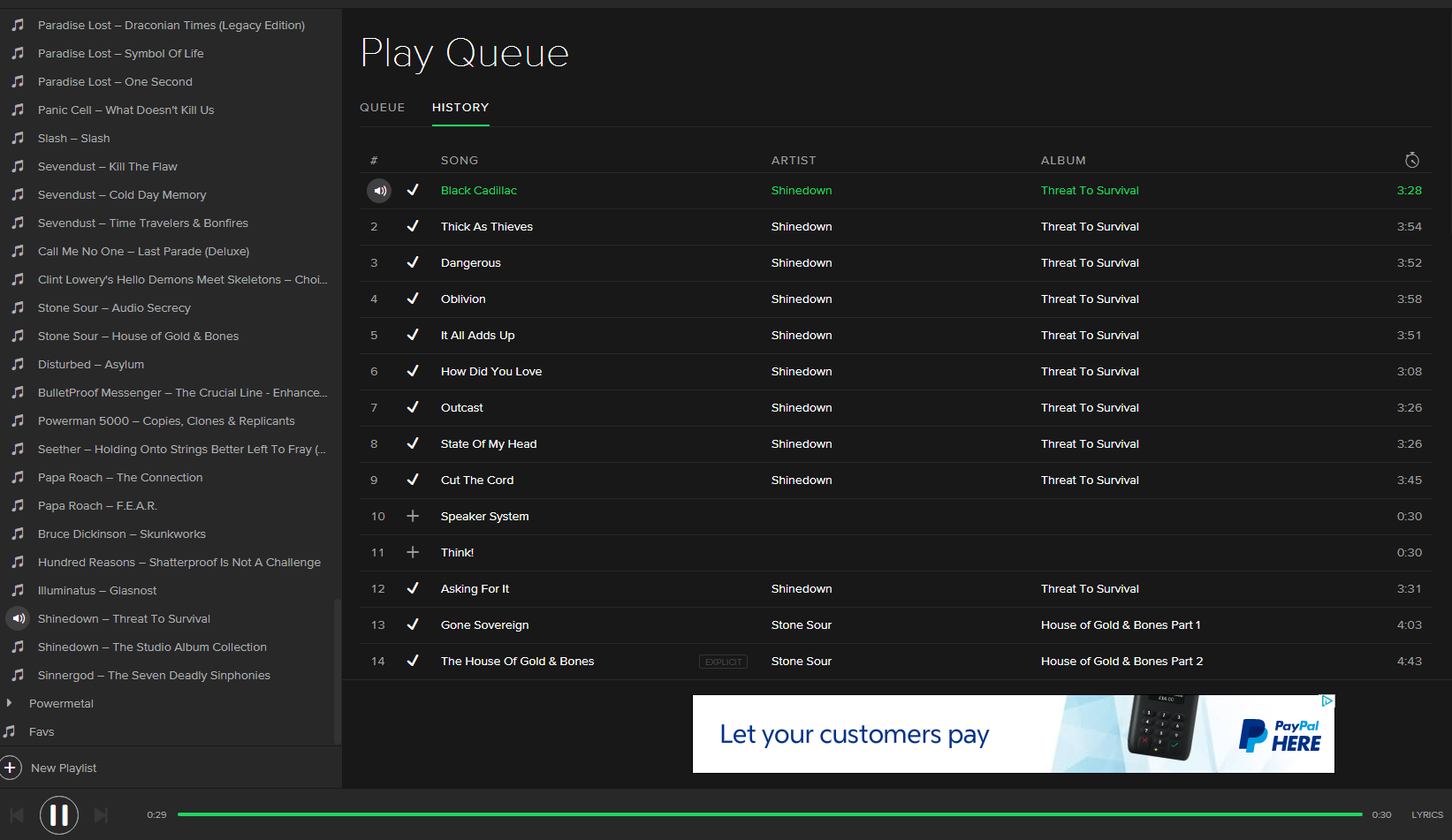Pause playback using the circular pause icon
This screenshot has height=840, width=1452.
coord(58,814)
